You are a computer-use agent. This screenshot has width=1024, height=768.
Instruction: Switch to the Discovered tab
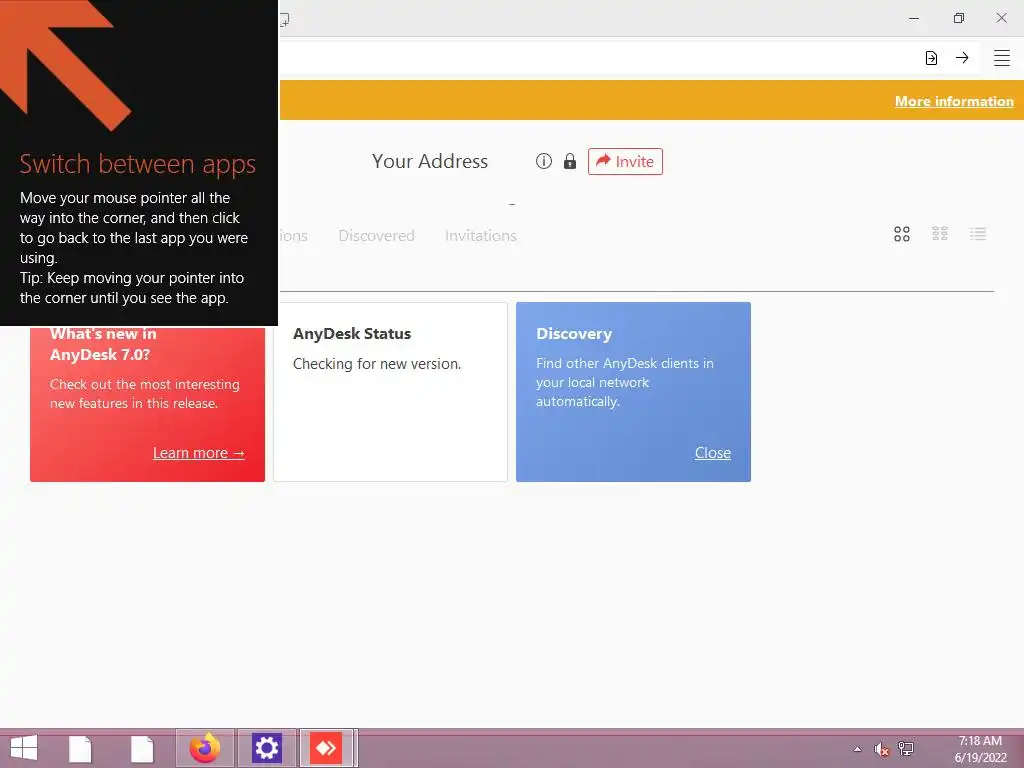pyautogui.click(x=376, y=235)
